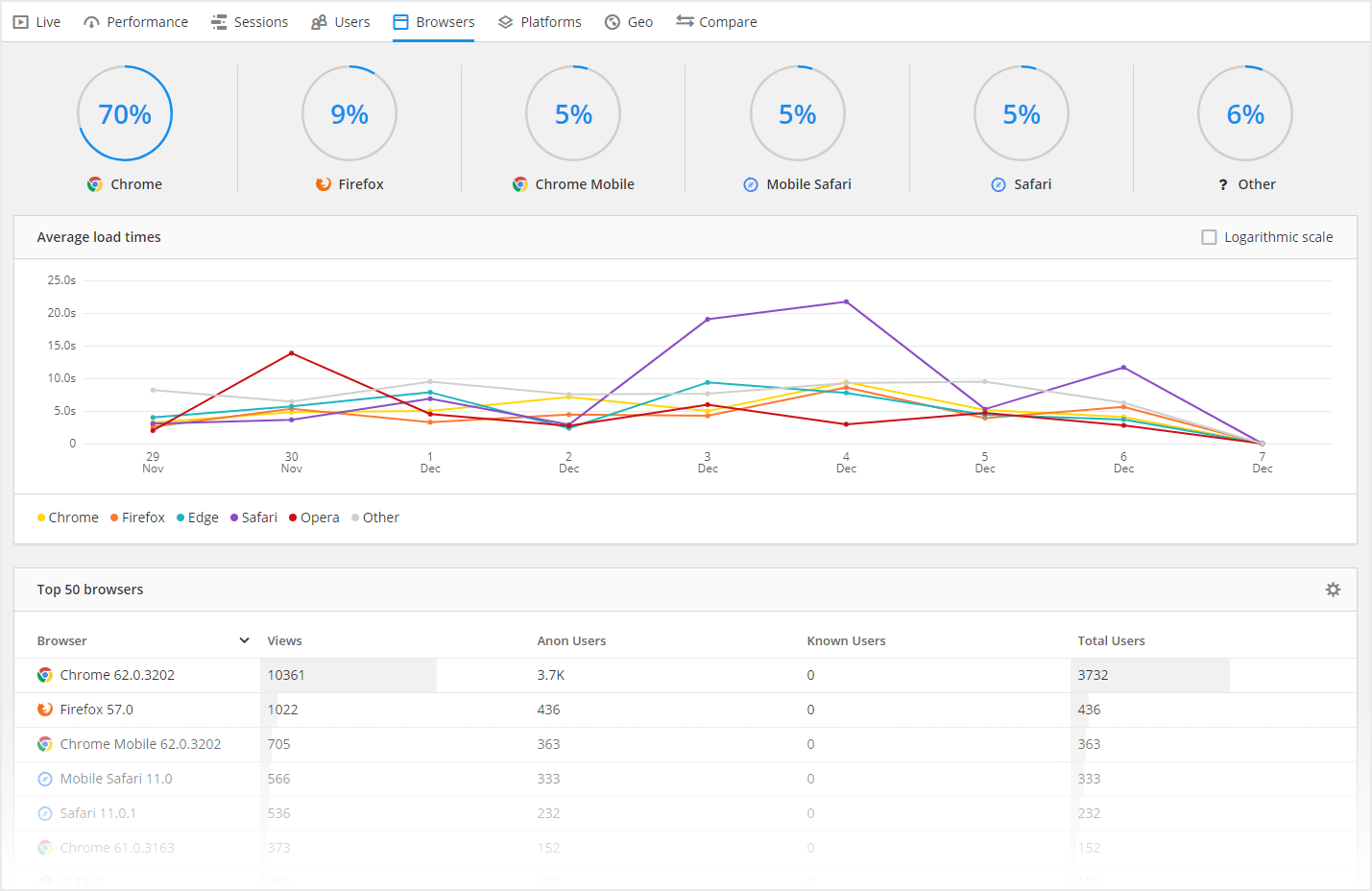This screenshot has height=891, width=1372.
Task: Sort table by Views column header
Action: [x=284, y=640]
